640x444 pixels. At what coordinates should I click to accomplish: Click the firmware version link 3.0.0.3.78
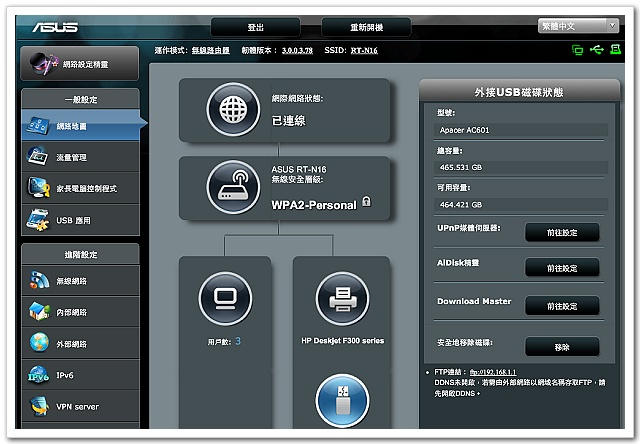[x=297, y=50]
